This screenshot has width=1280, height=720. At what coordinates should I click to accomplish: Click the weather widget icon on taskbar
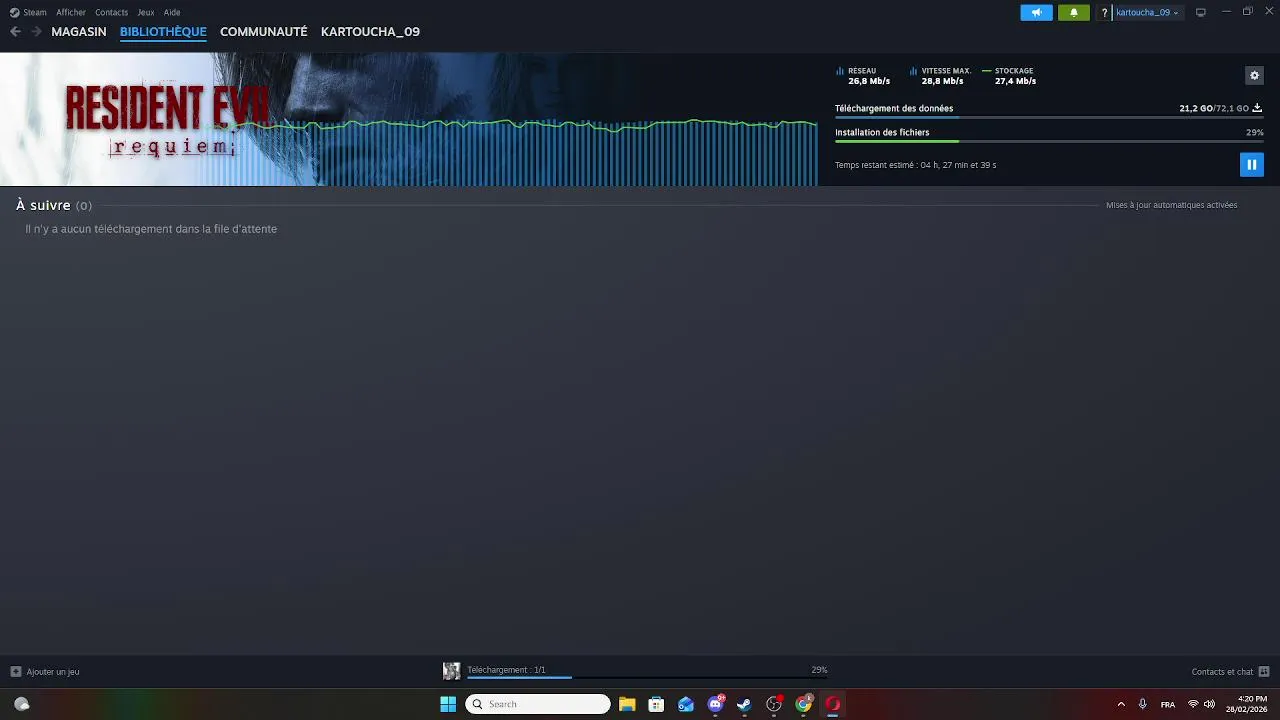pyautogui.click(x=21, y=704)
